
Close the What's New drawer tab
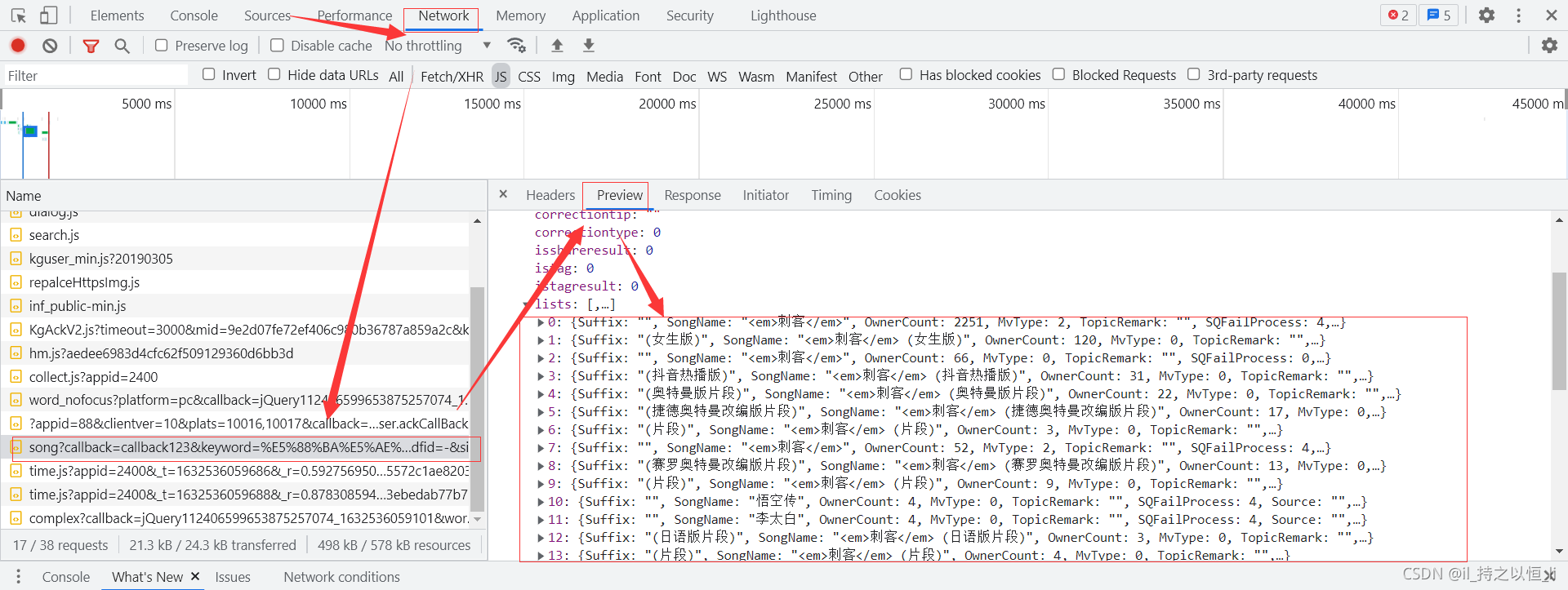click(x=195, y=576)
